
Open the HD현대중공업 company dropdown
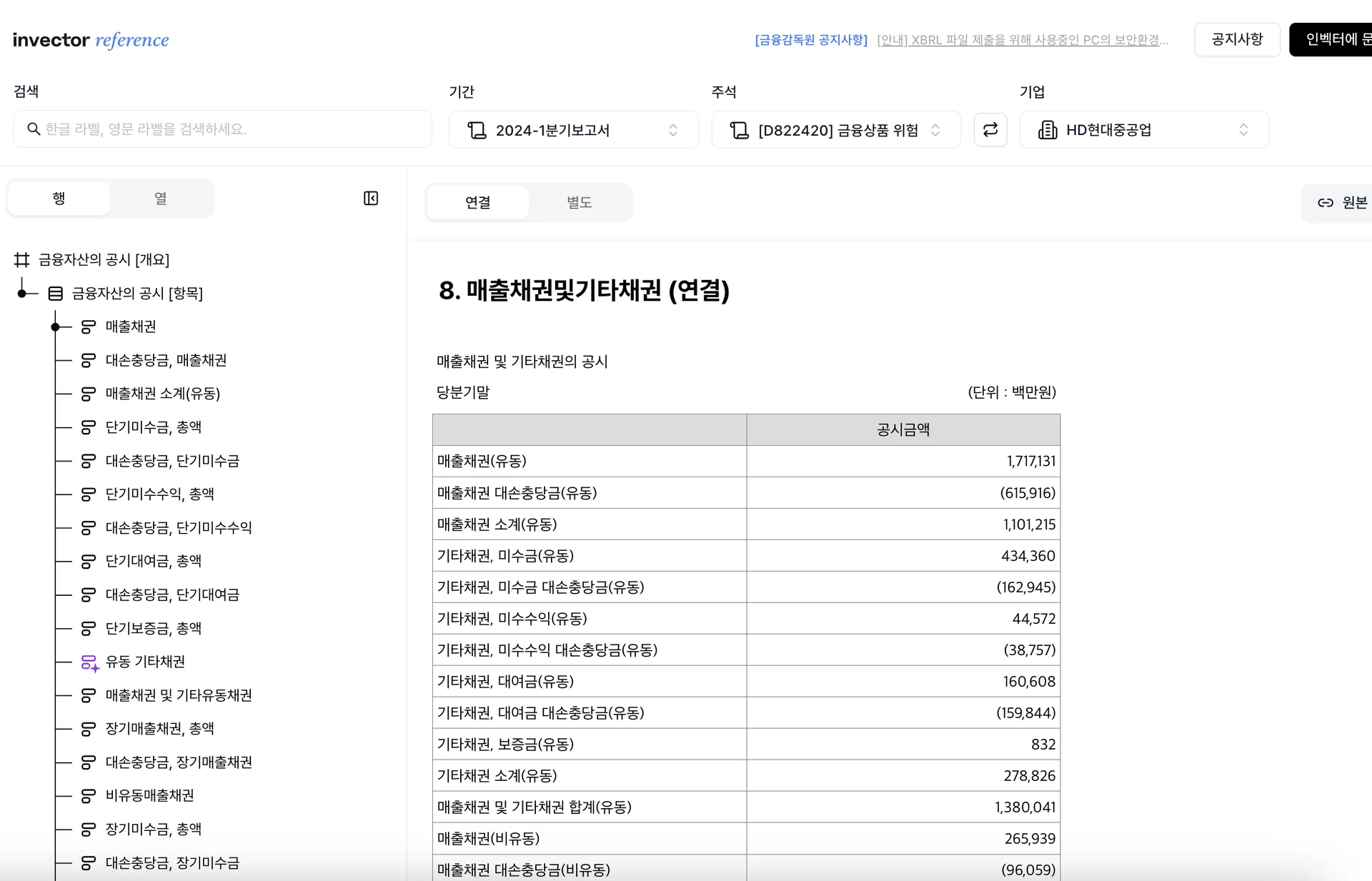tap(1143, 130)
